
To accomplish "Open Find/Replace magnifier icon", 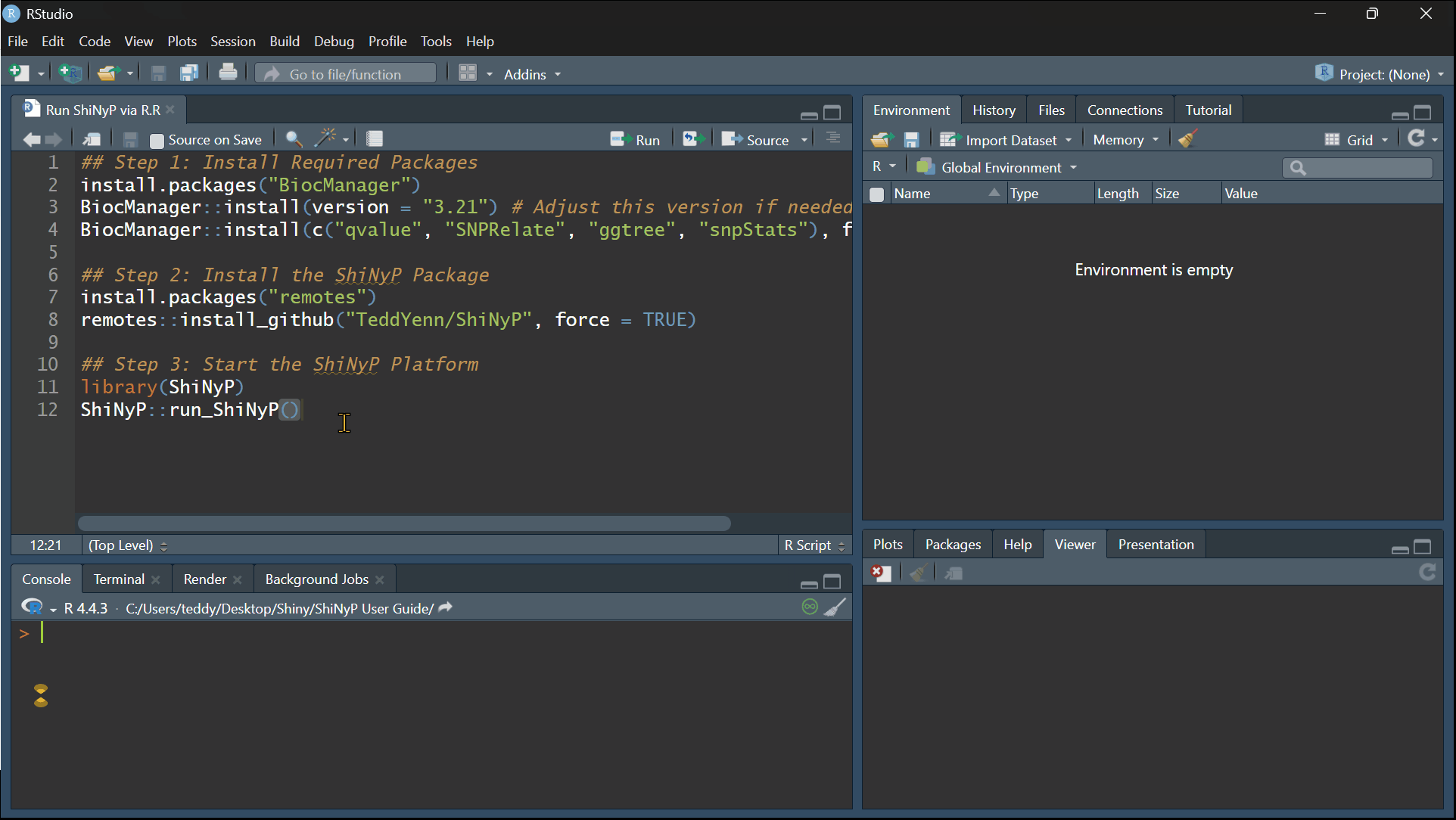I will pos(294,139).
